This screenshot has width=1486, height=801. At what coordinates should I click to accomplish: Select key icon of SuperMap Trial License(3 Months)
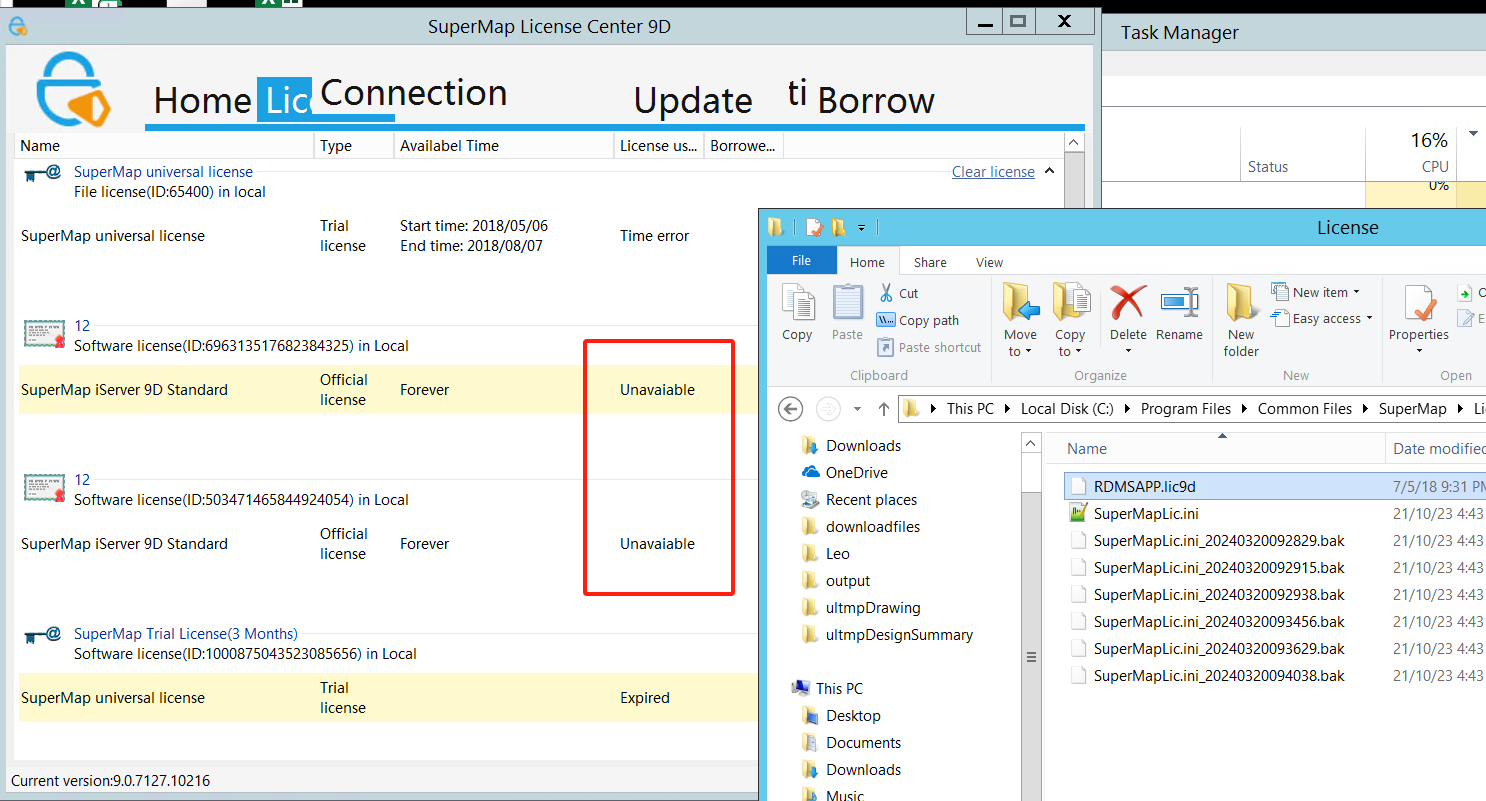[x=42, y=636]
